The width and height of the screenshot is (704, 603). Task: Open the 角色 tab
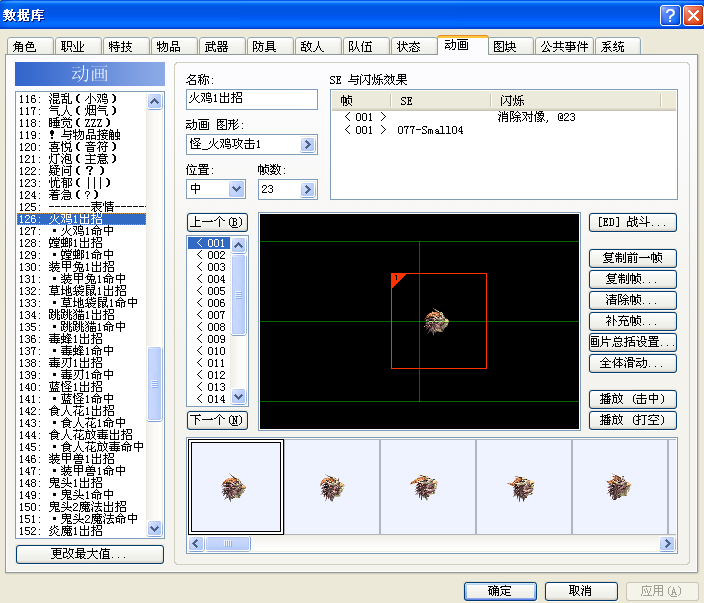click(30, 46)
